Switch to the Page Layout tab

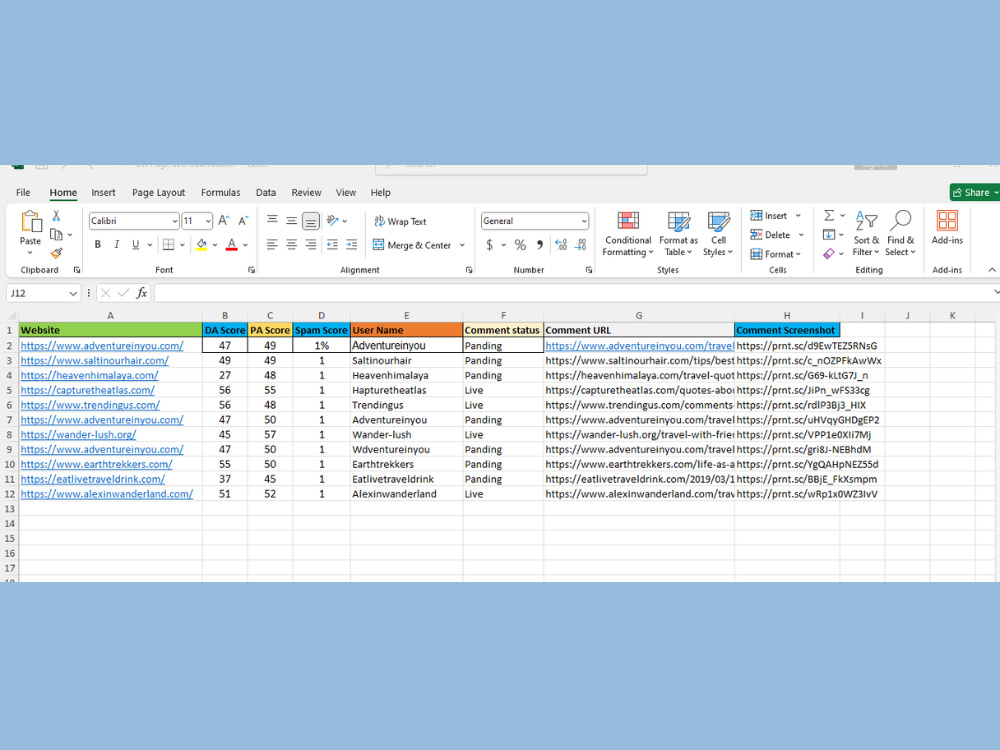[x=158, y=193]
